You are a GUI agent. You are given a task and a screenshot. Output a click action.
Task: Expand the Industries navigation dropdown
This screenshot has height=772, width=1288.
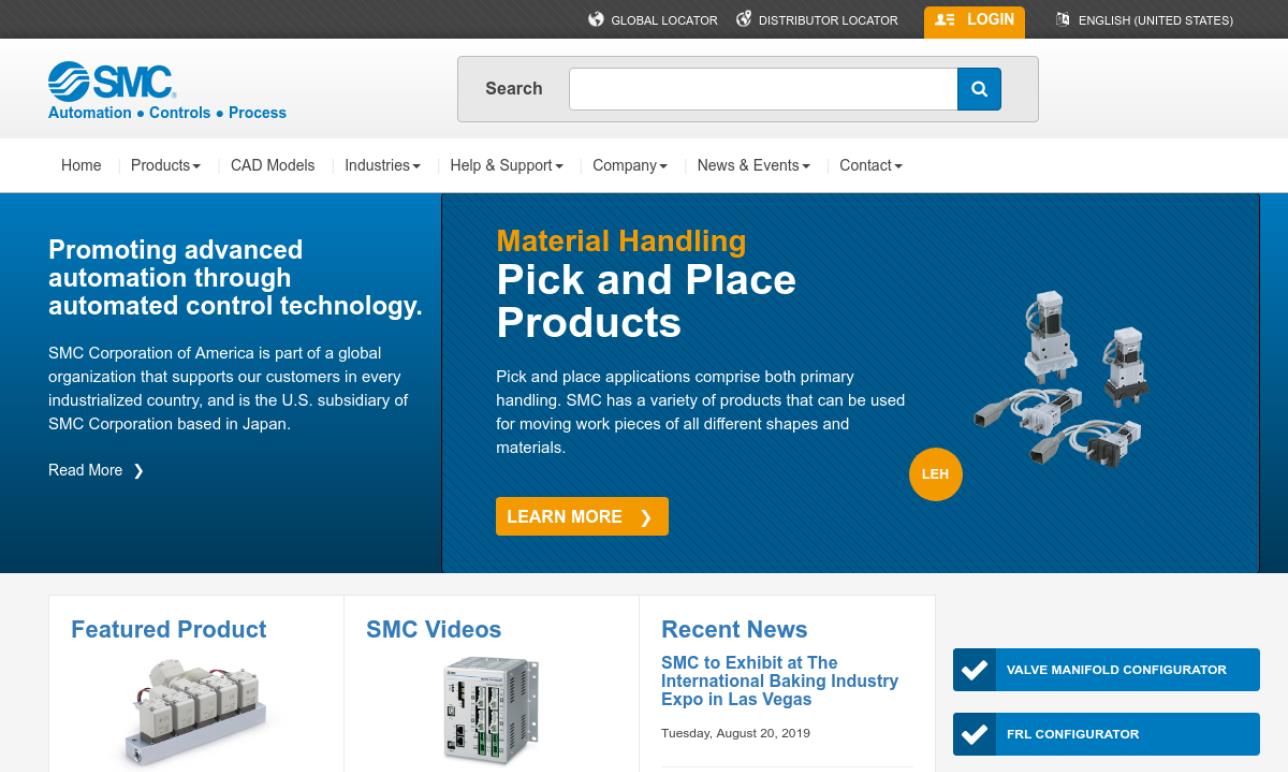coord(380,165)
